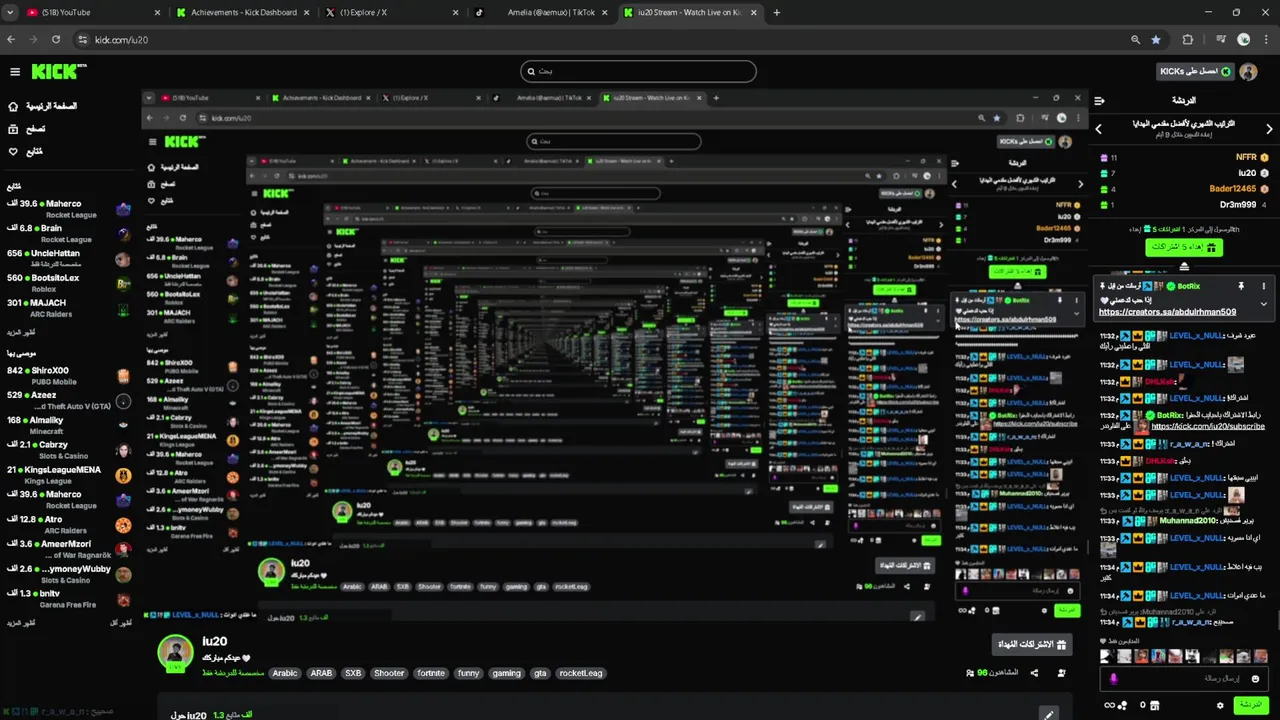Click NFFR in gift leaderboard
The image size is (1280, 720).
[x=1246, y=158]
